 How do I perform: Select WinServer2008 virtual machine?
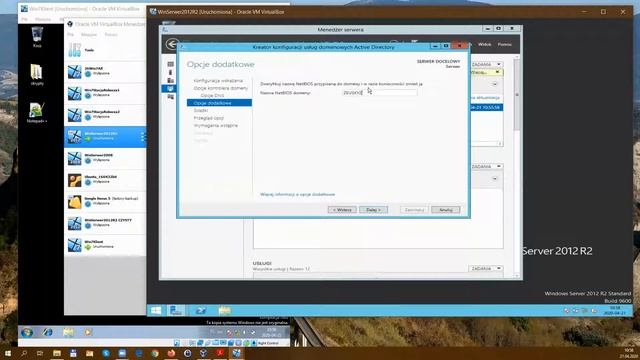(x=105, y=158)
